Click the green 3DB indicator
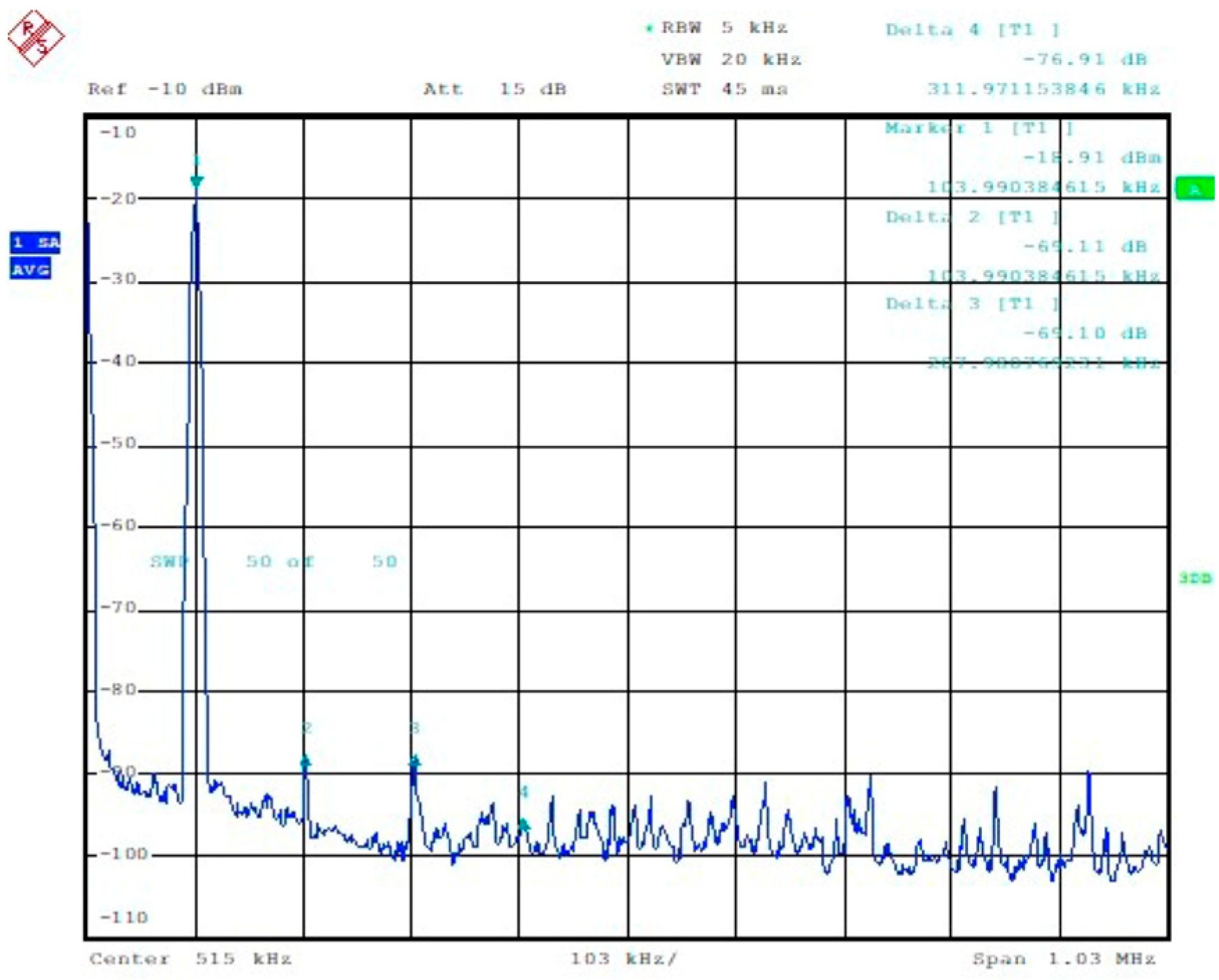This screenshot has width=1219, height=980. 1195,578
